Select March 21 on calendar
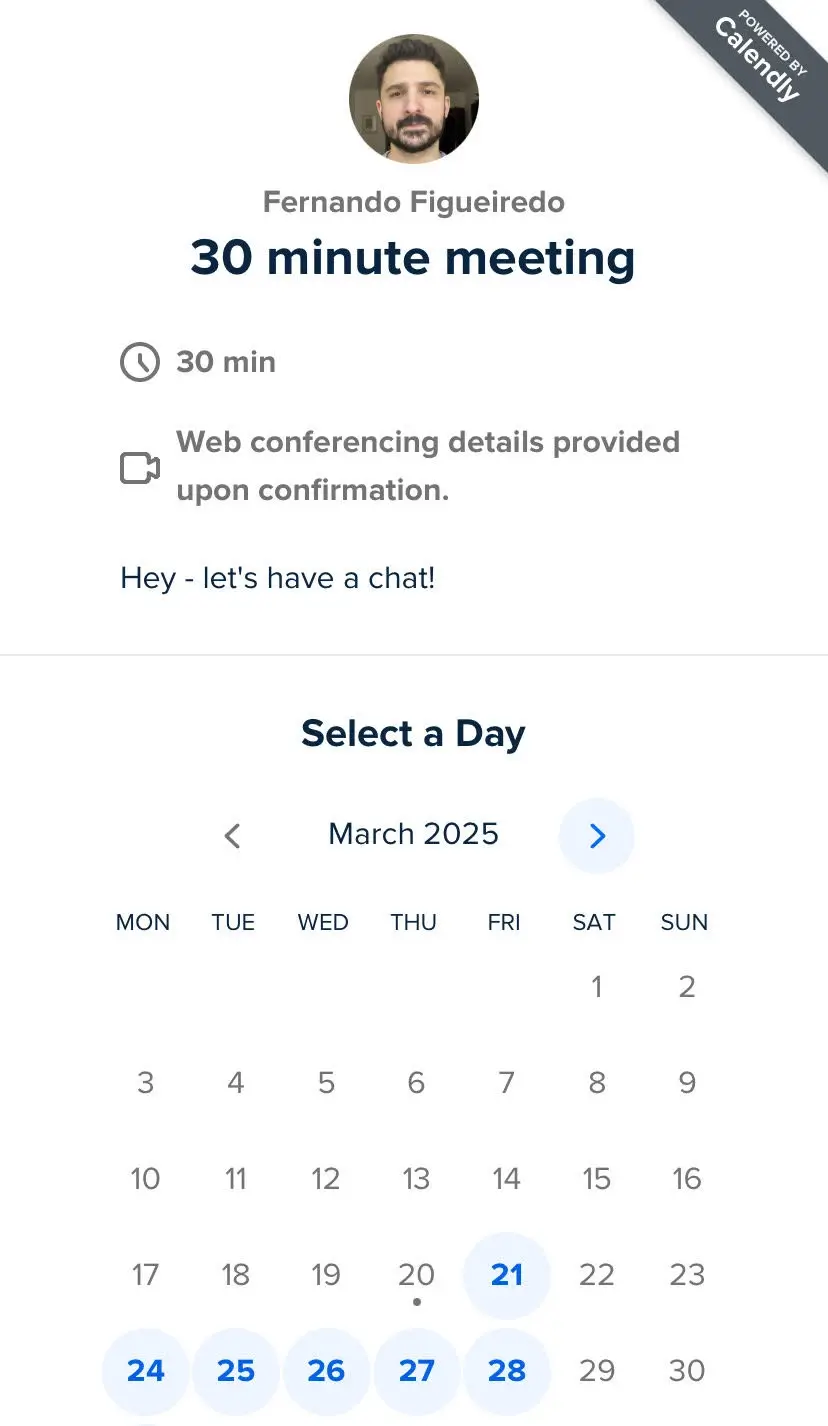828x1426 pixels. (507, 1275)
